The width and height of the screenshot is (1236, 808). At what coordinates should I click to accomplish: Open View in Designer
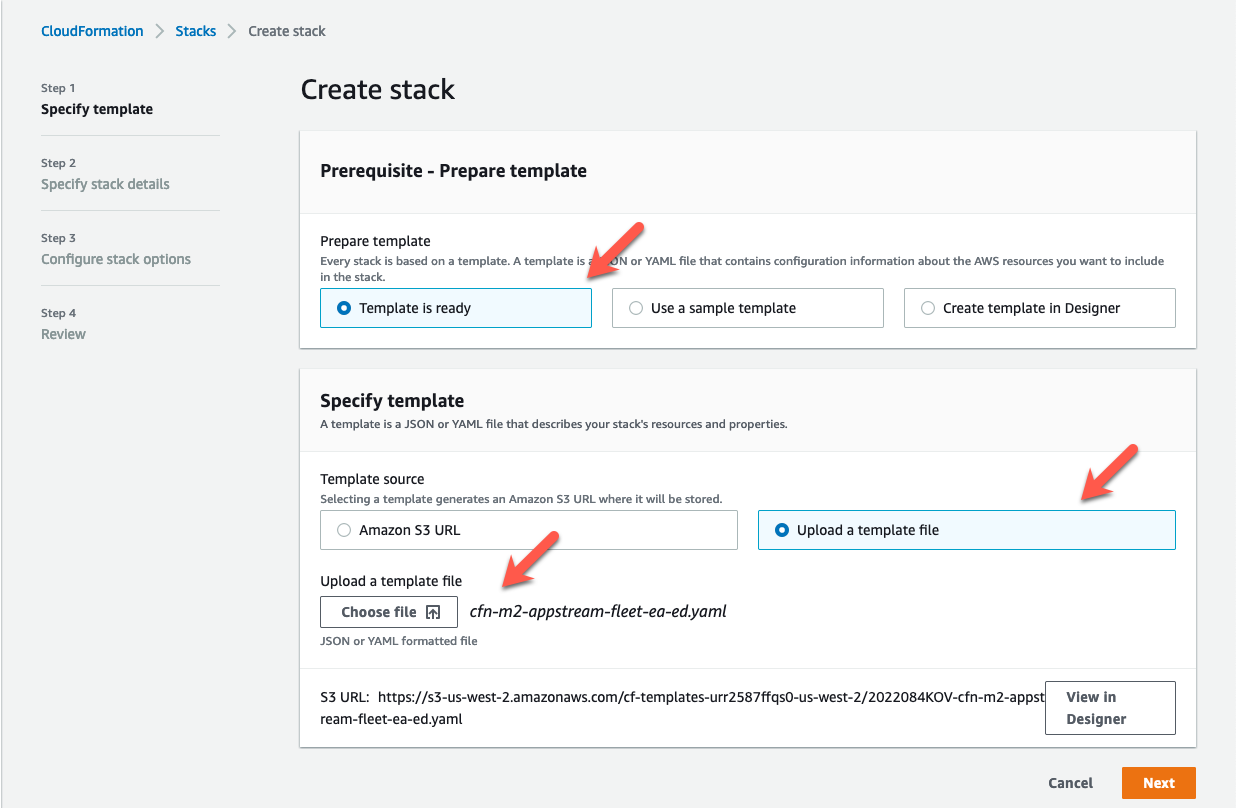(x=1110, y=707)
